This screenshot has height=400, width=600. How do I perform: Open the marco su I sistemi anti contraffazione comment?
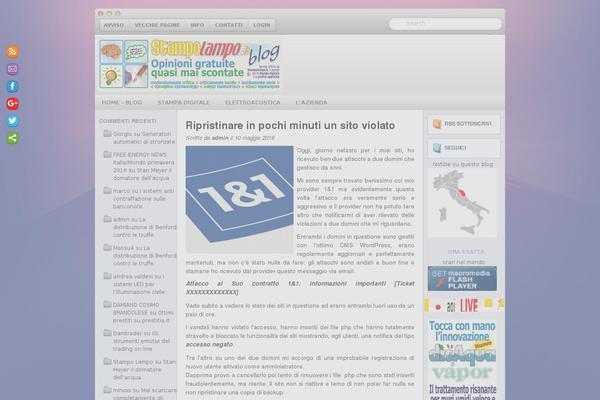[143, 198]
